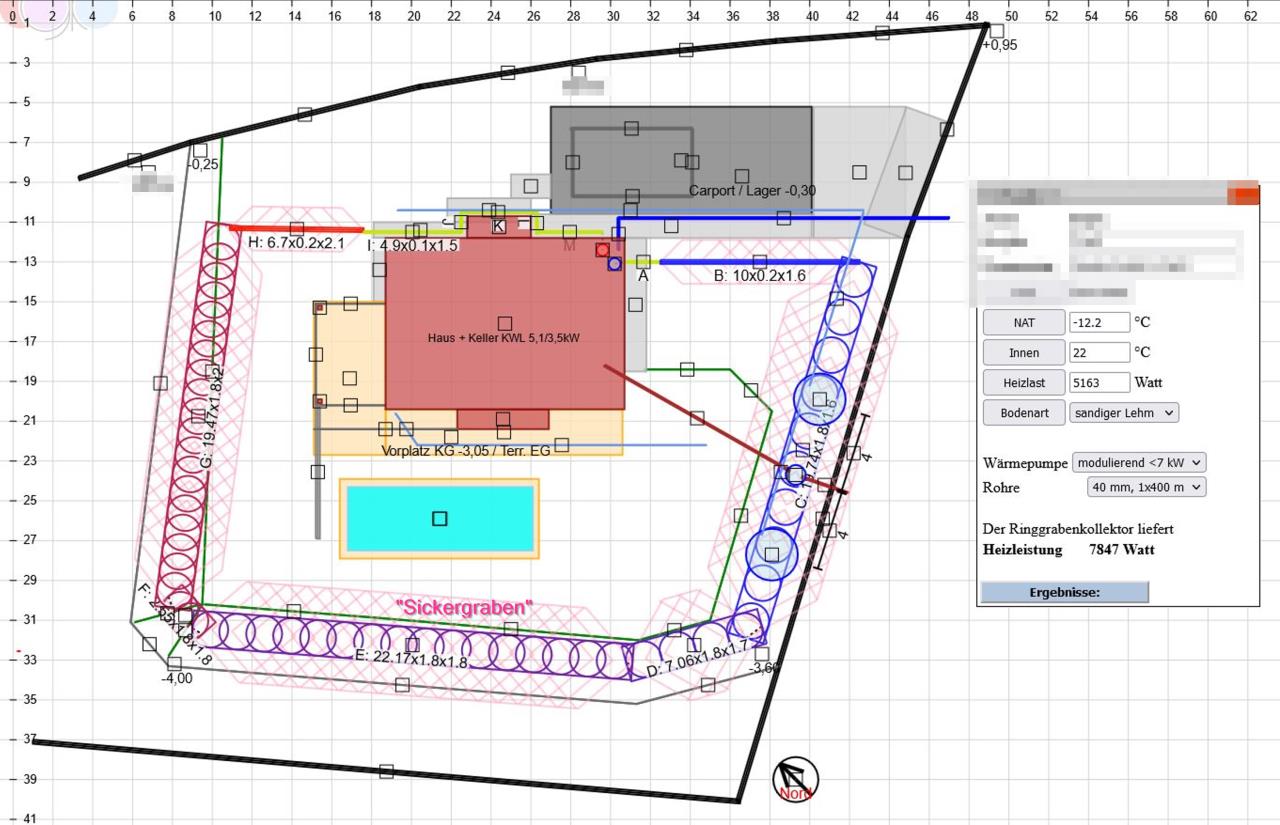Click the Vorplatz KG -3,05 / Terr. EG label
1280x825 pixels.
pos(466,451)
